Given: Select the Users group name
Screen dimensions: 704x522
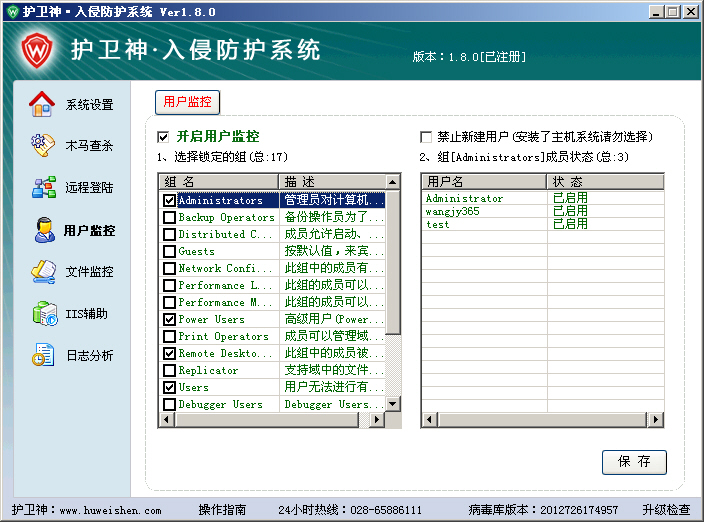Looking at the screenshot, I should 194,387.
